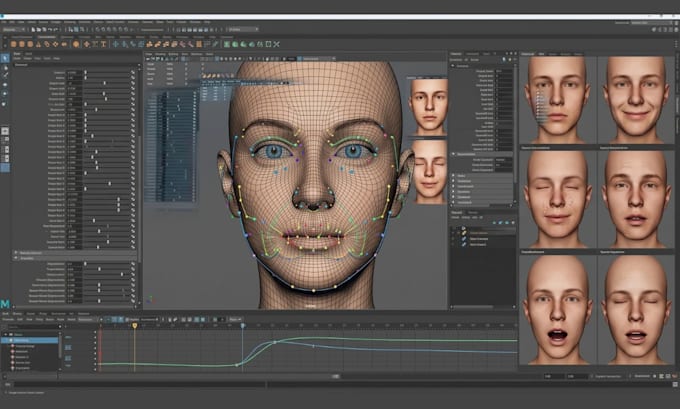Open the Help menu in the main menu bar

tap(207, 22)
